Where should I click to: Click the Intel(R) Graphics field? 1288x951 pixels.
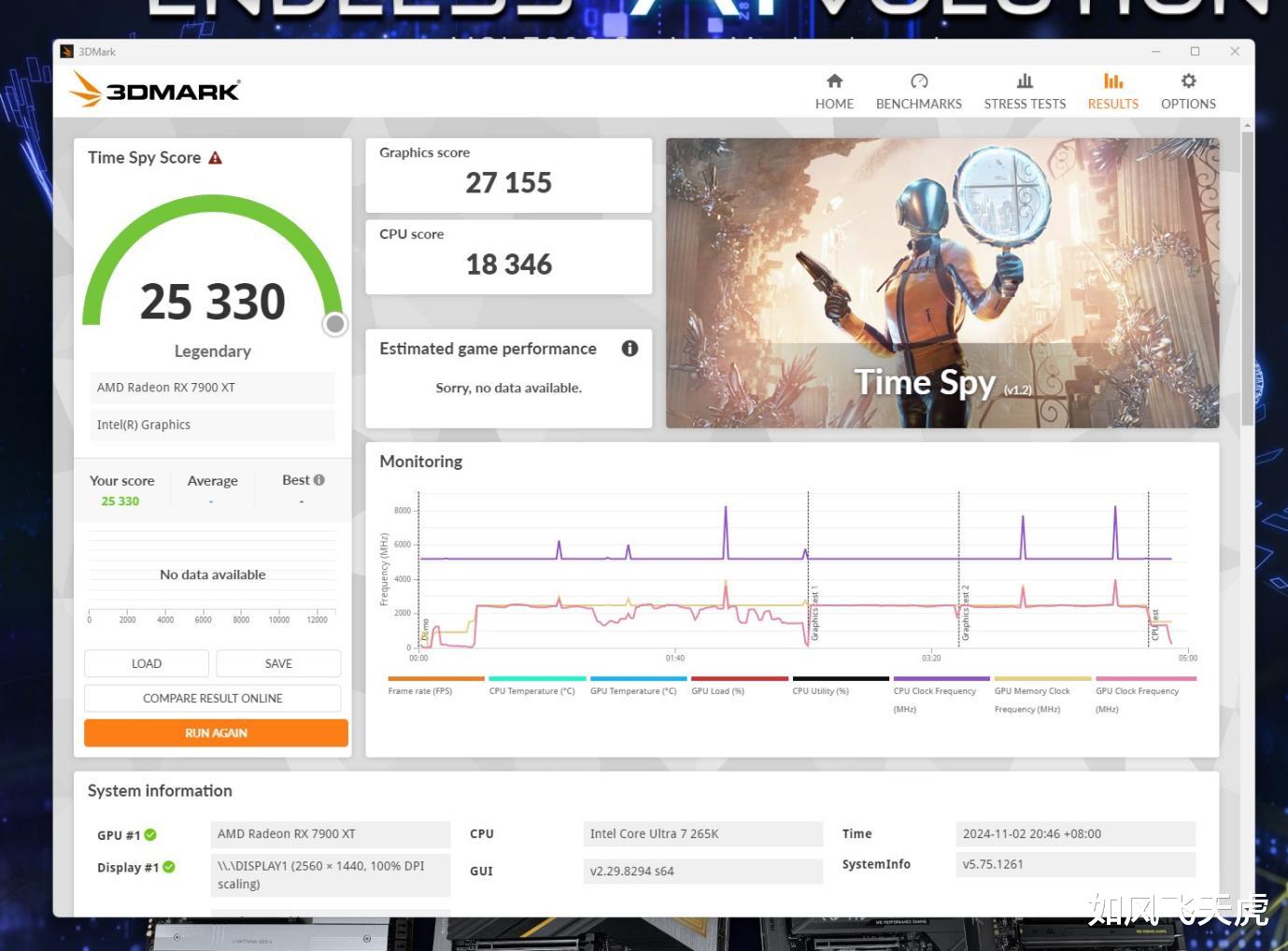pyautogui.click(x=212, y=425)
